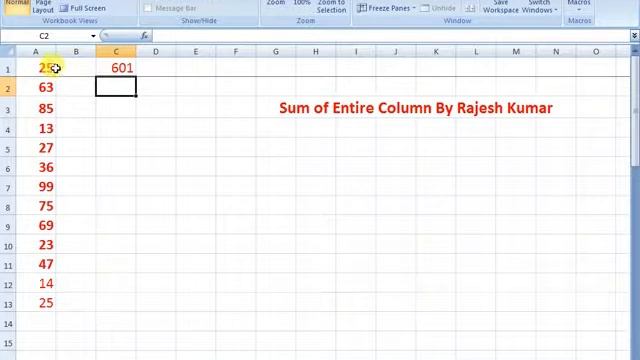Screen dimensions: 640x360
Task: Click cell with value 69
Action: click(36, 225)
